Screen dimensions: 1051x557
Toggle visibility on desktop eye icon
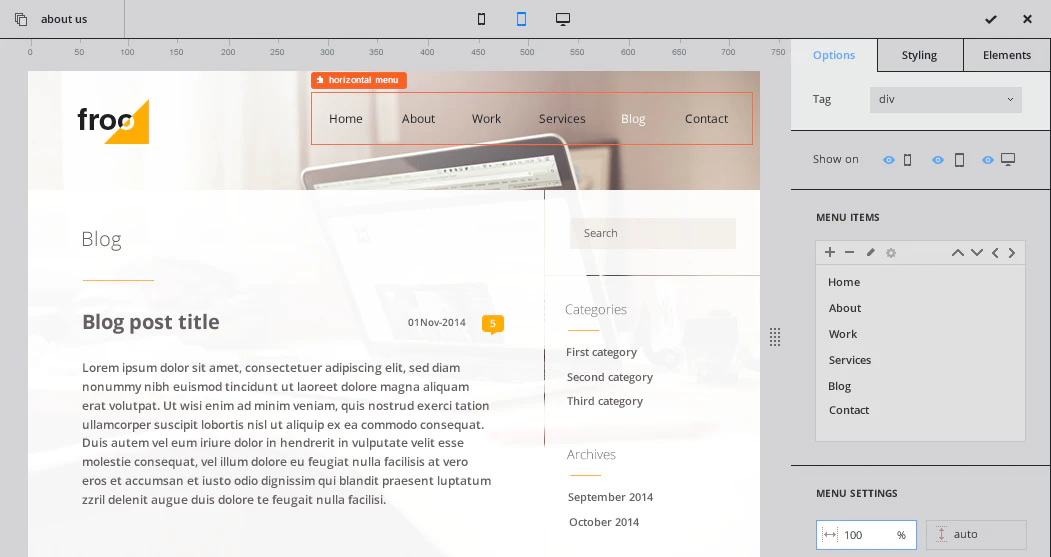988,160
